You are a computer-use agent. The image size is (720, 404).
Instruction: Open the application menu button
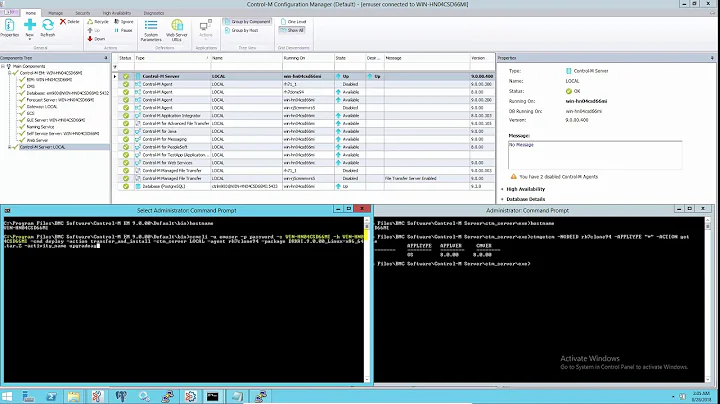(x=9, y=12)
